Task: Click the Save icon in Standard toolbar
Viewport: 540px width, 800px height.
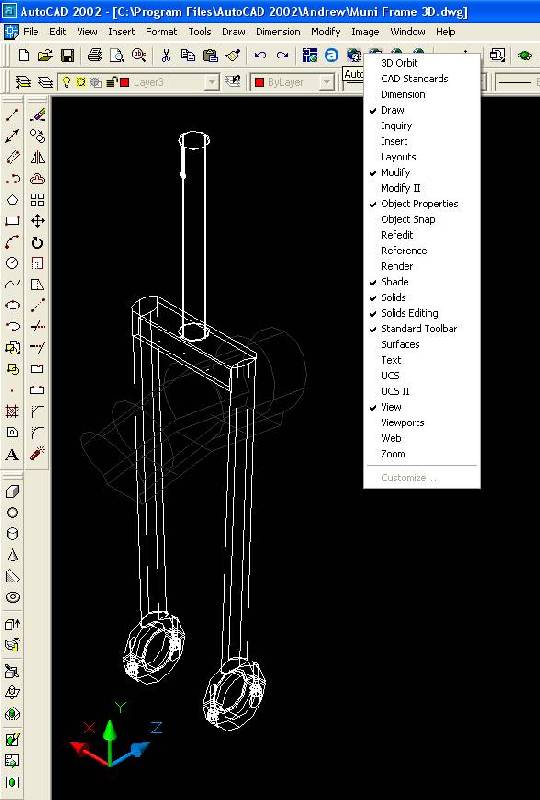Action: [x=67, y=55]
